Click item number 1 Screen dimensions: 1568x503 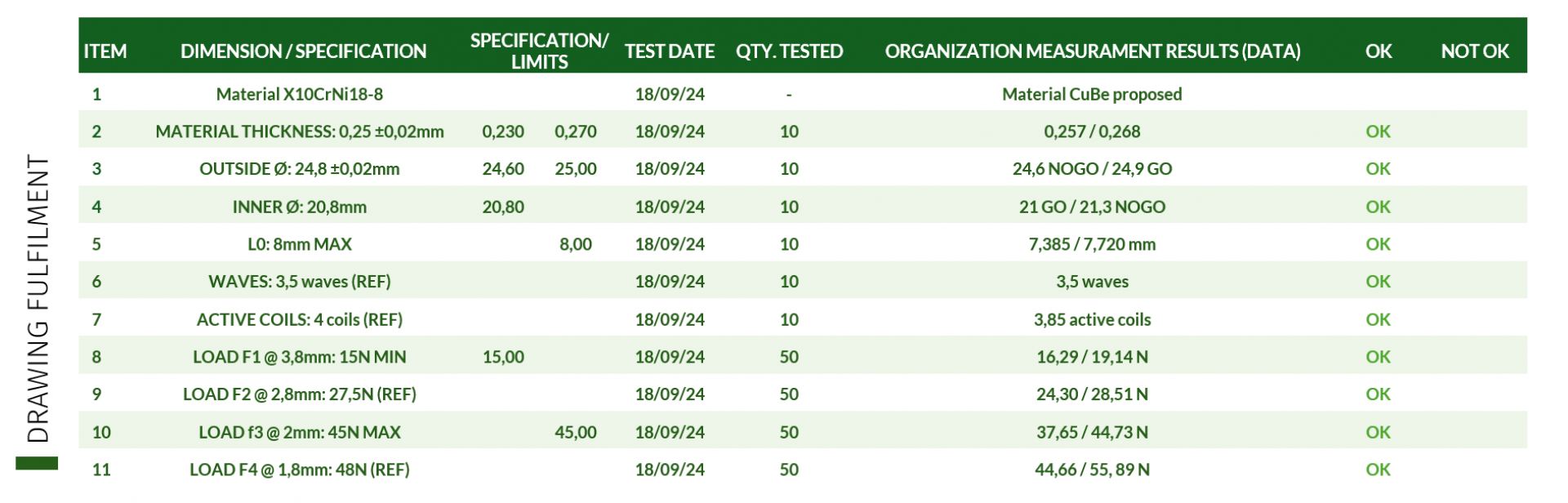point(96,94)
